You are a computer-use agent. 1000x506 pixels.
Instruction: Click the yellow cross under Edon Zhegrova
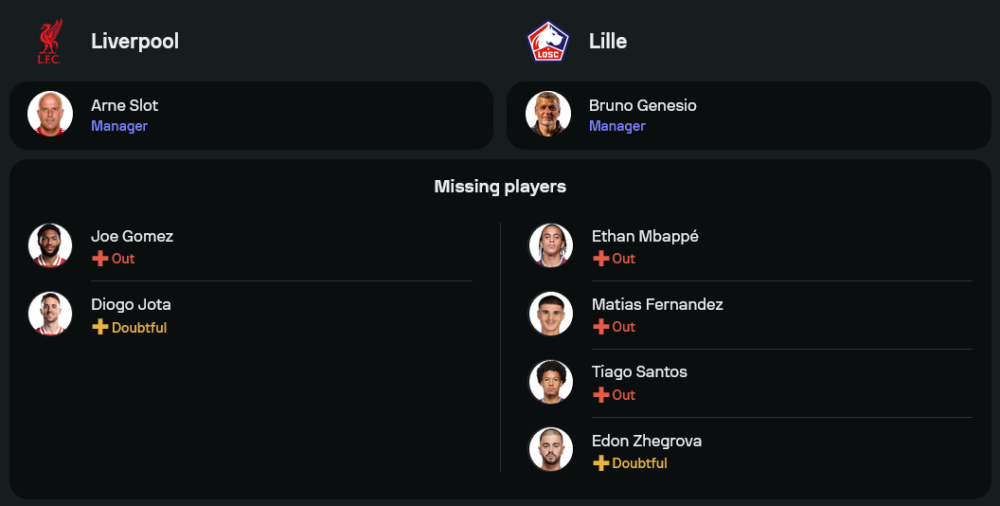click(x=601, y=463)
